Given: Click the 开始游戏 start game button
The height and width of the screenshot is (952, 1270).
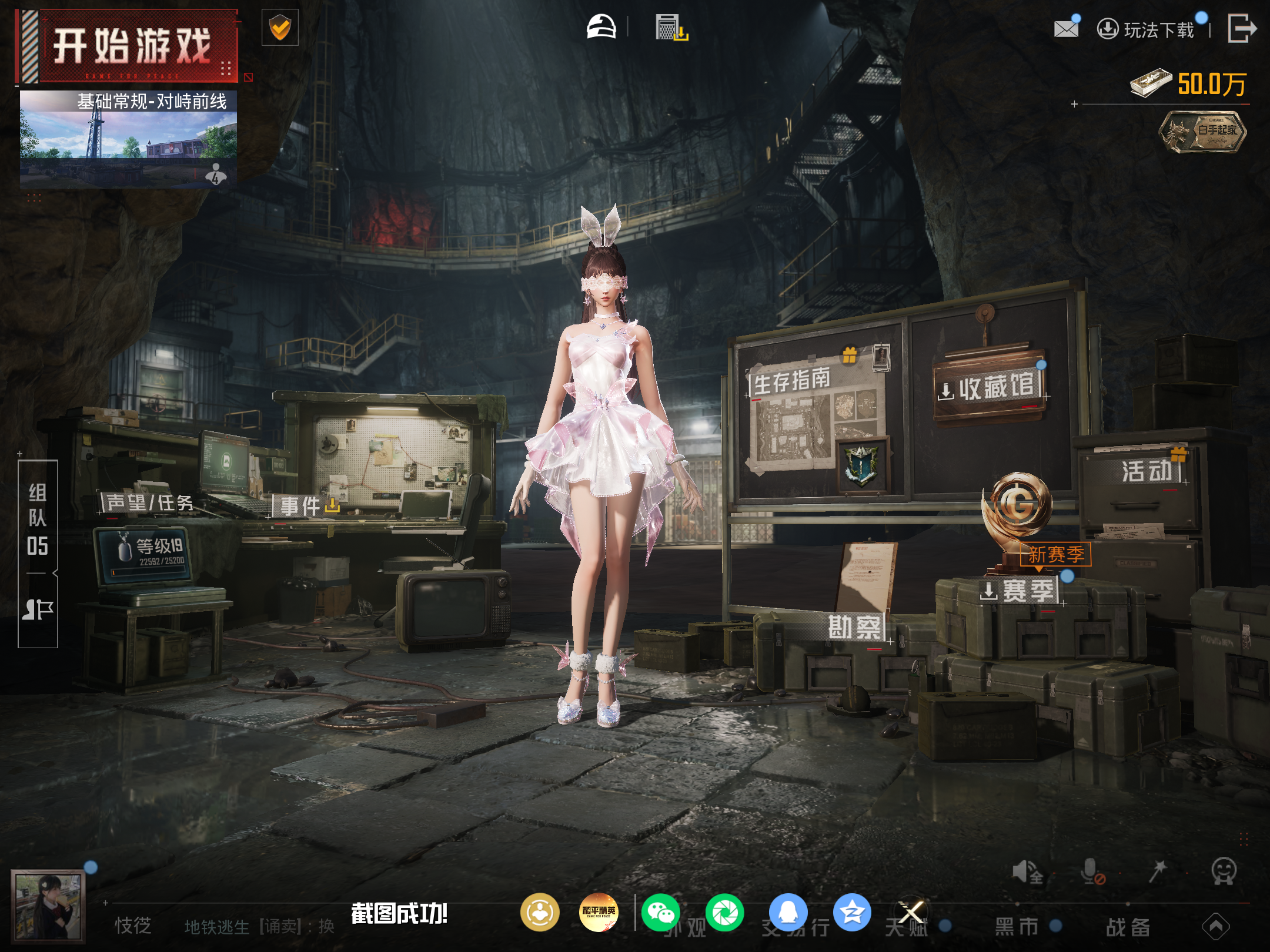Looking at the screenshot, I should [126, 46].
